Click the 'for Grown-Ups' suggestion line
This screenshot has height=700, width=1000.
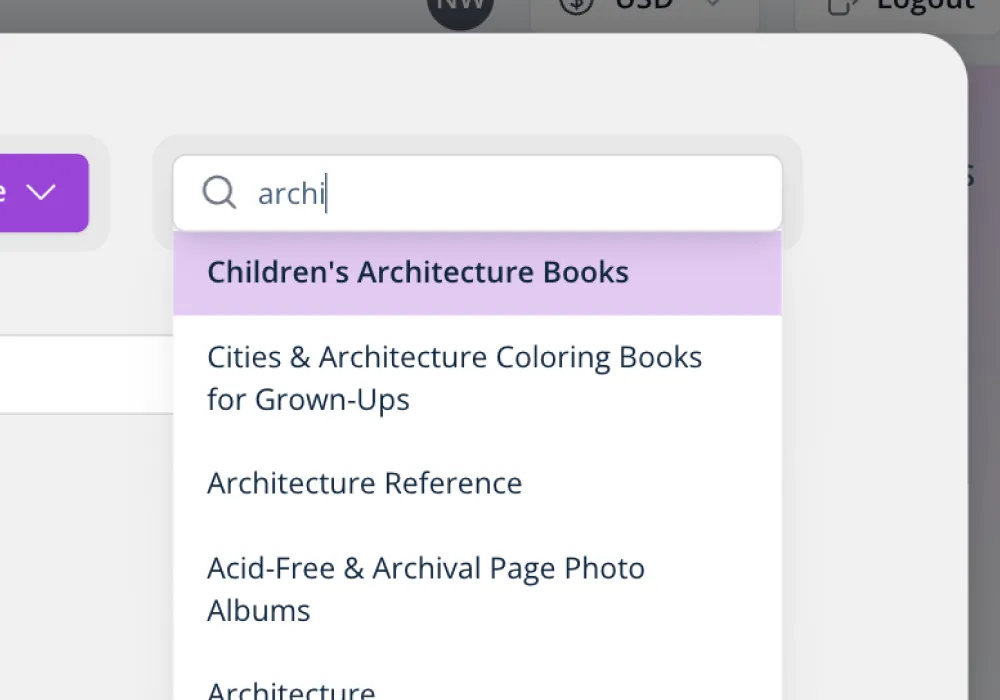click(x=308, y=400)
